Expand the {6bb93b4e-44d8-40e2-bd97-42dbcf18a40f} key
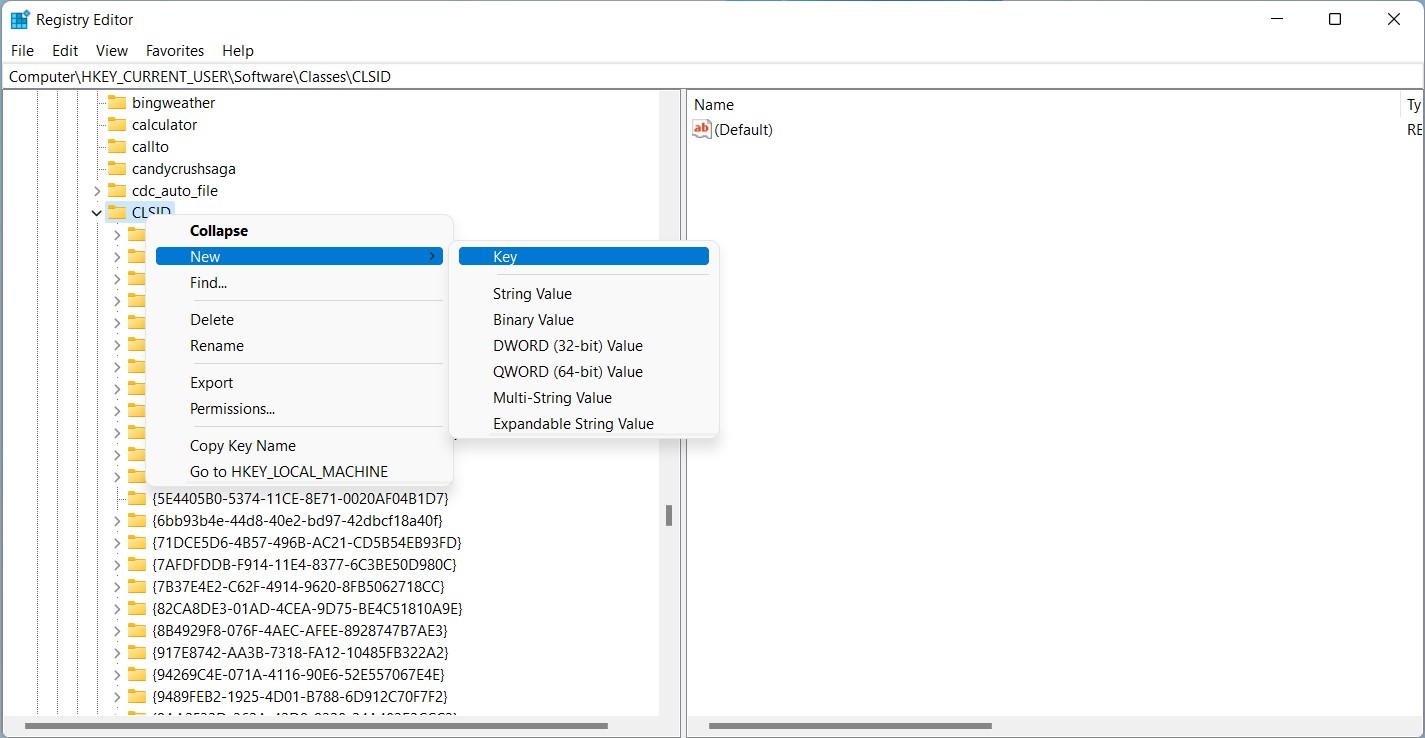The height and width of the screenshot is (738, 1425). (117, 521)
